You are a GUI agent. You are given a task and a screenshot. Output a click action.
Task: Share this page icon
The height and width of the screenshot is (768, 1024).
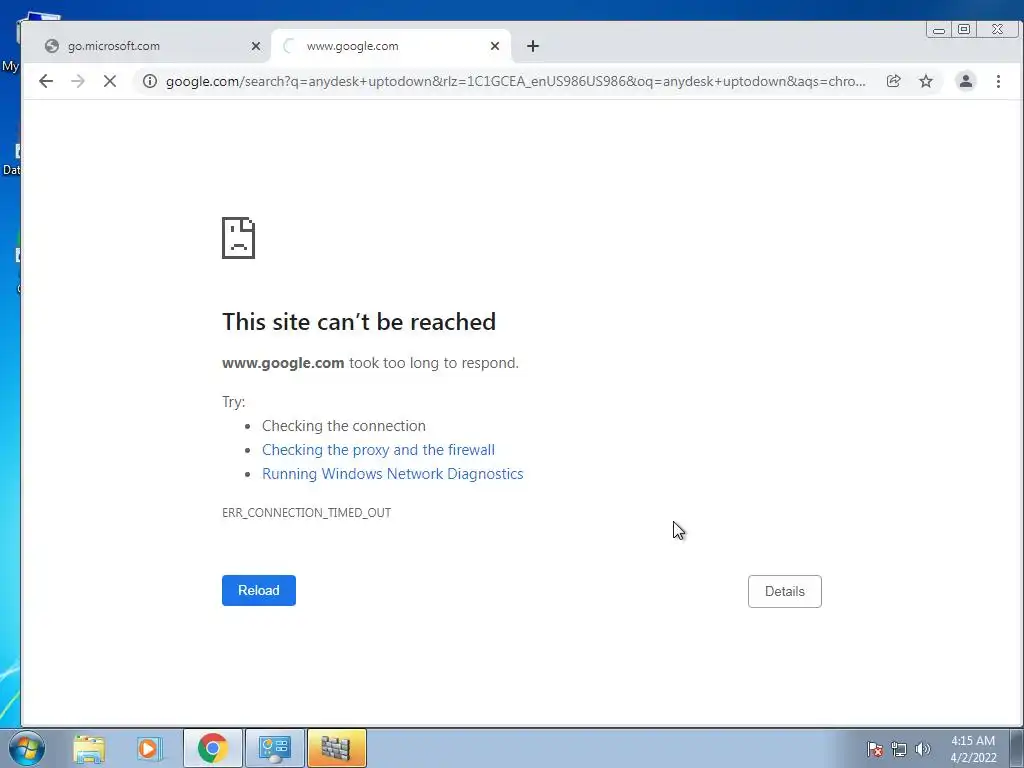(893, 81)
